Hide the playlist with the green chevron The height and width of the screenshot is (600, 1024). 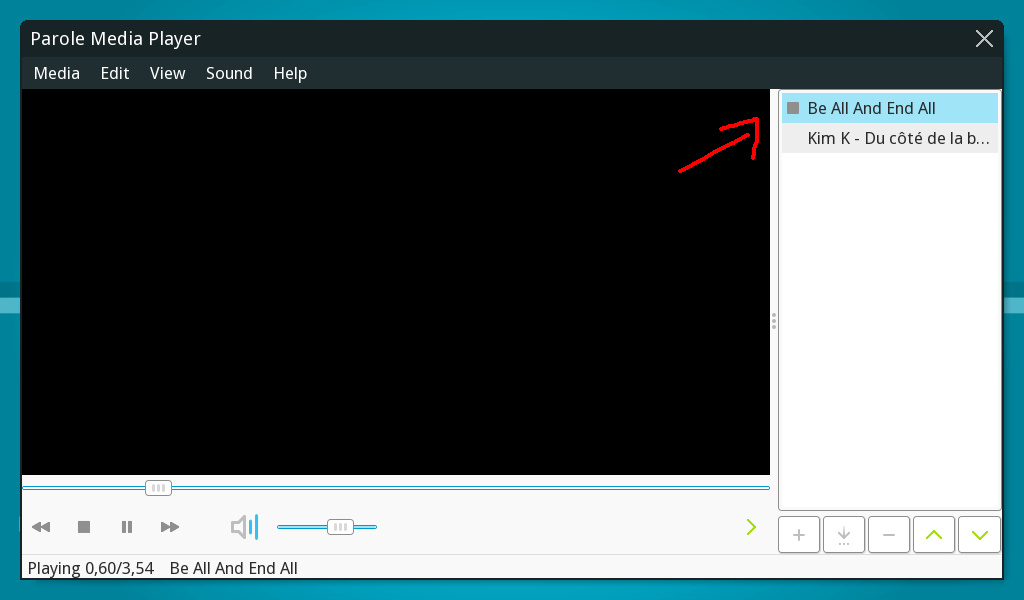[x=751, y=527]
